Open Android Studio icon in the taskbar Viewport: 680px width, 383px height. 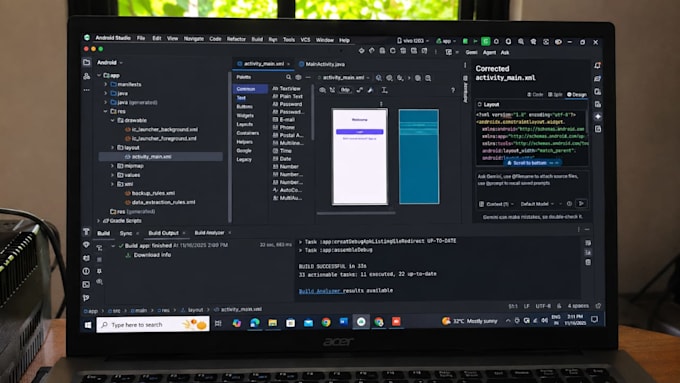click(x=361, y=321)
